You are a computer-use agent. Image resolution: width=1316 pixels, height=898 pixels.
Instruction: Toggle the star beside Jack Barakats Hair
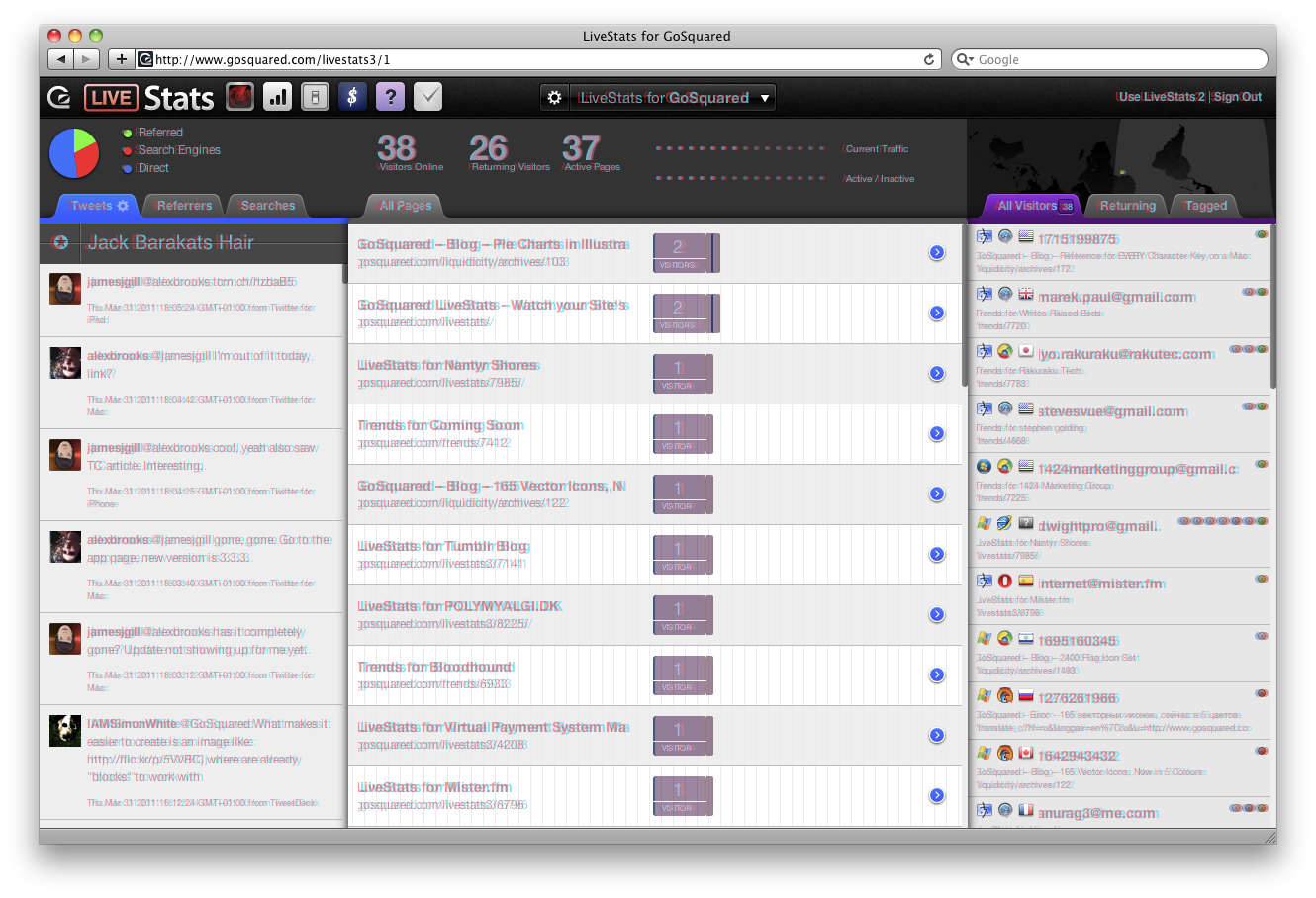[60, 242]
